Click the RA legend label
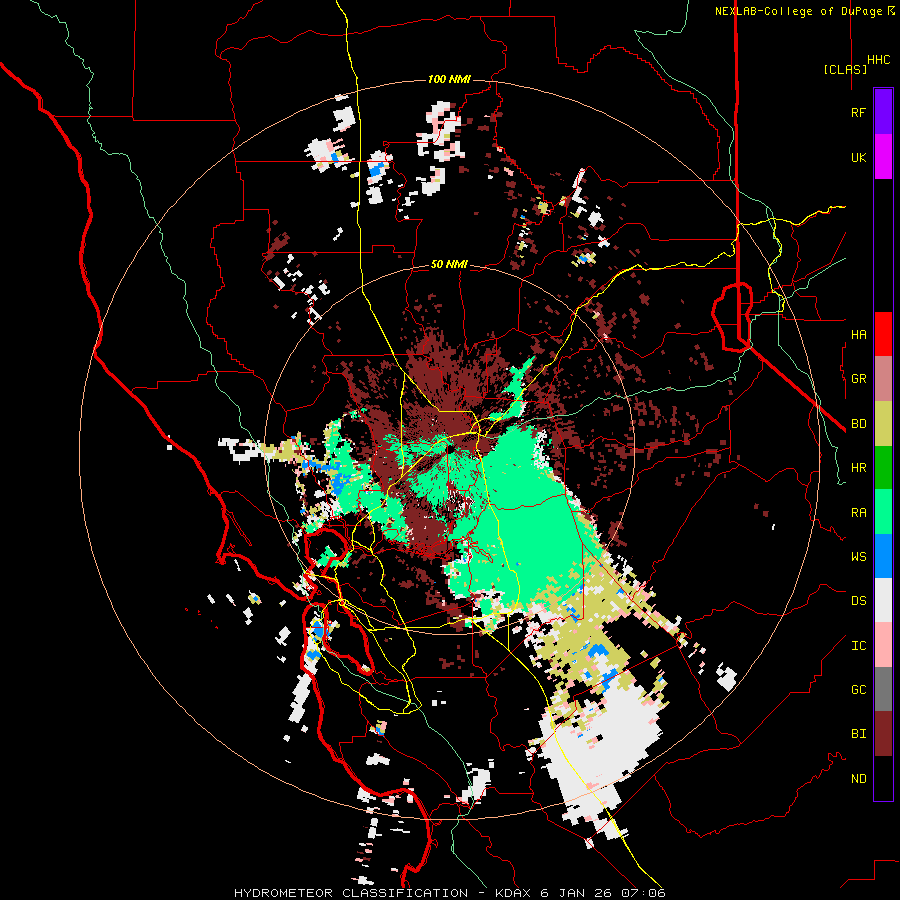The height and width of the screenshot is (900, 900). 858,513
